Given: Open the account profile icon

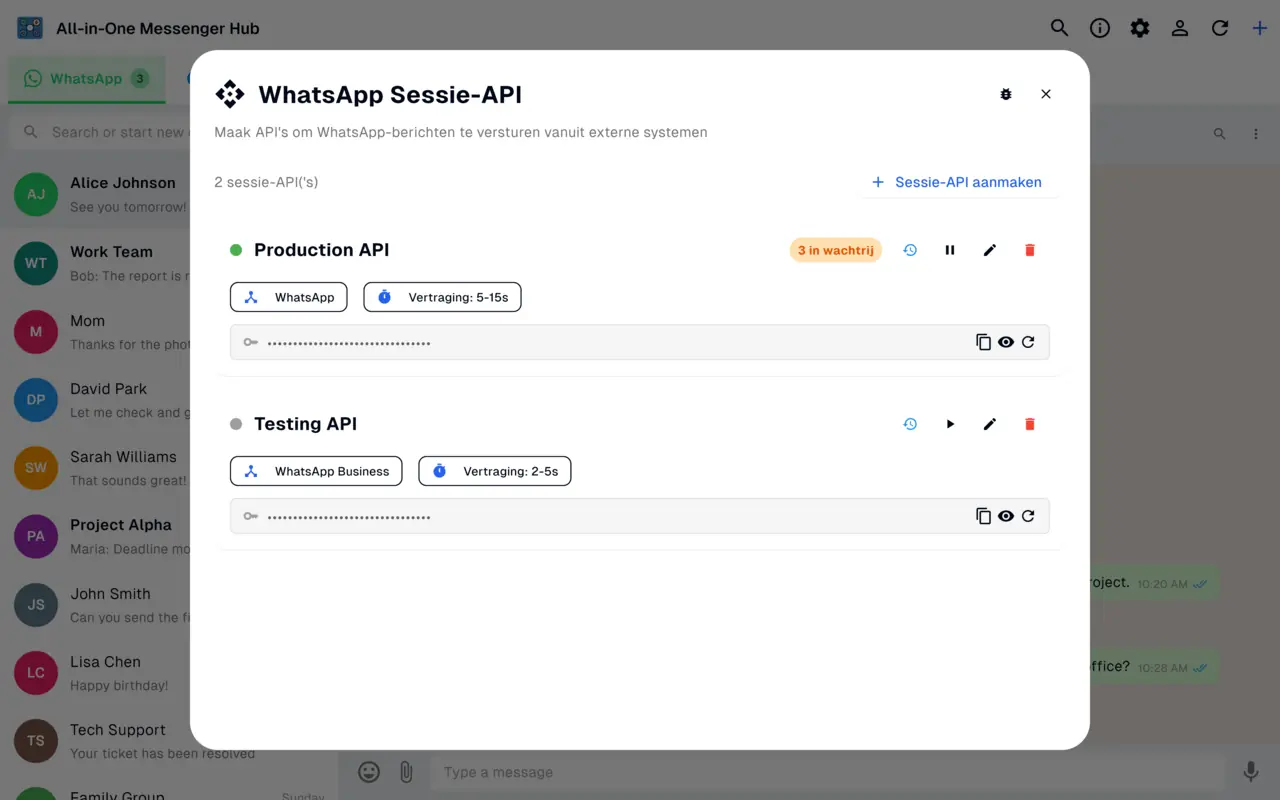Looking at the screenshot, I should (x=1180, y=28).
